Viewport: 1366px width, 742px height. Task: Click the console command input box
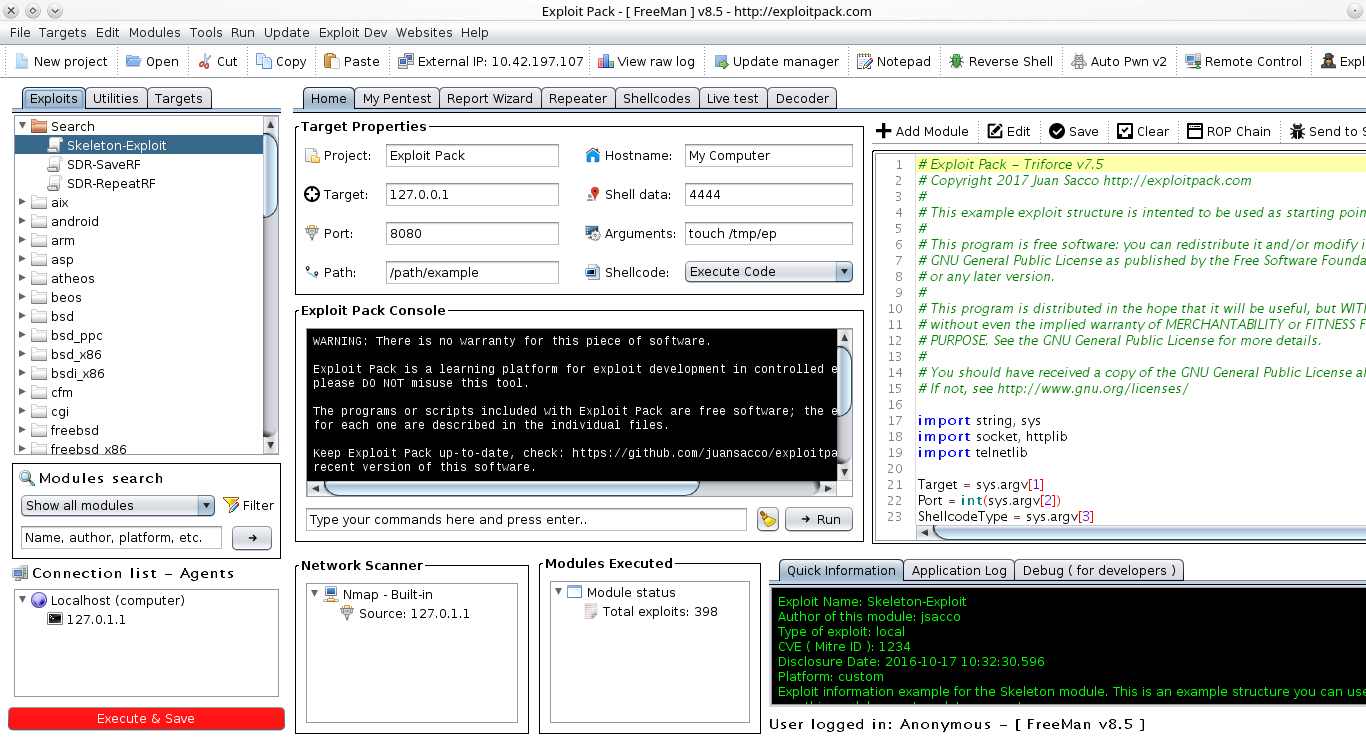tap(527, 519)
